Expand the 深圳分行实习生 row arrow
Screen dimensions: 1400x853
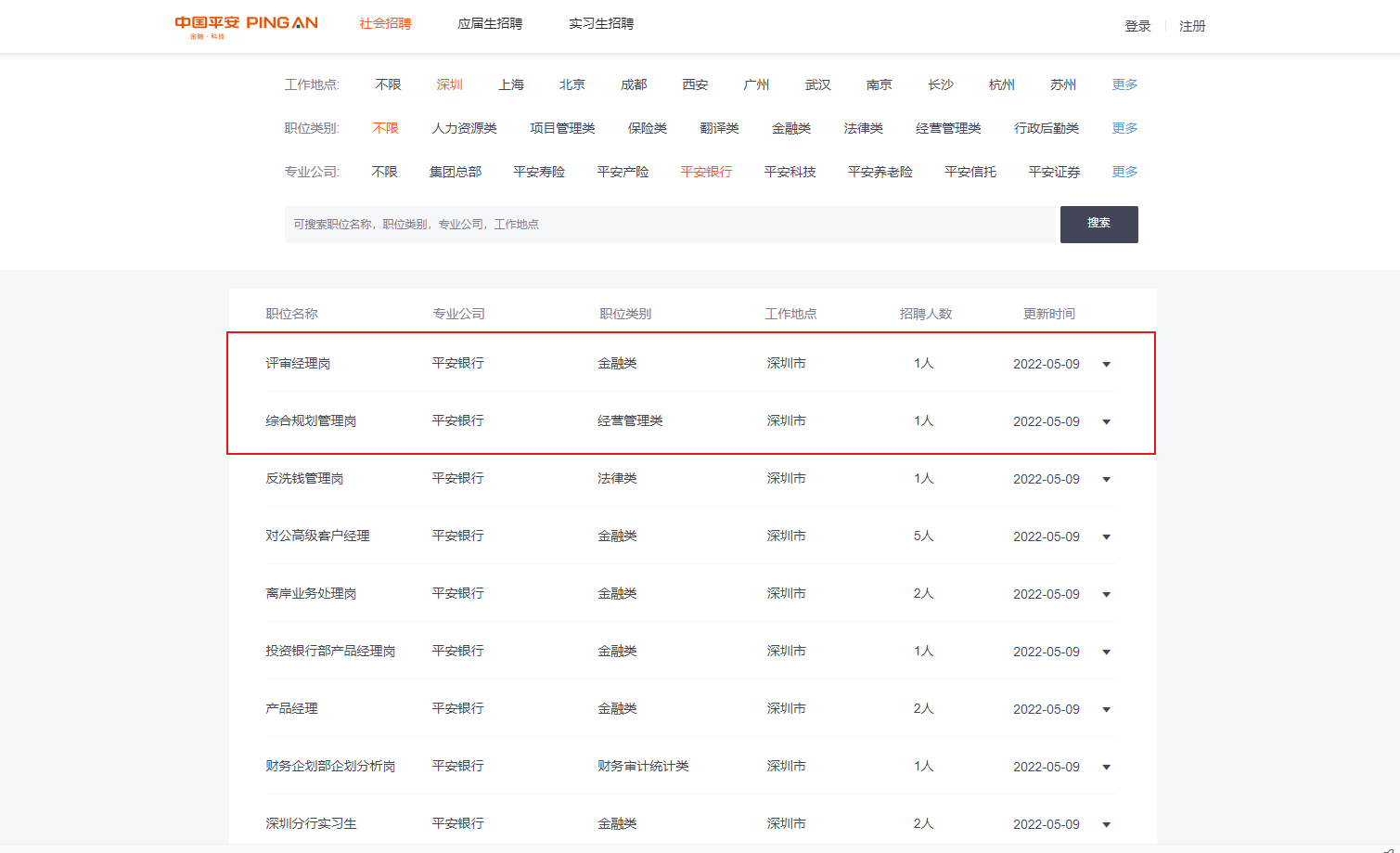1106,825
